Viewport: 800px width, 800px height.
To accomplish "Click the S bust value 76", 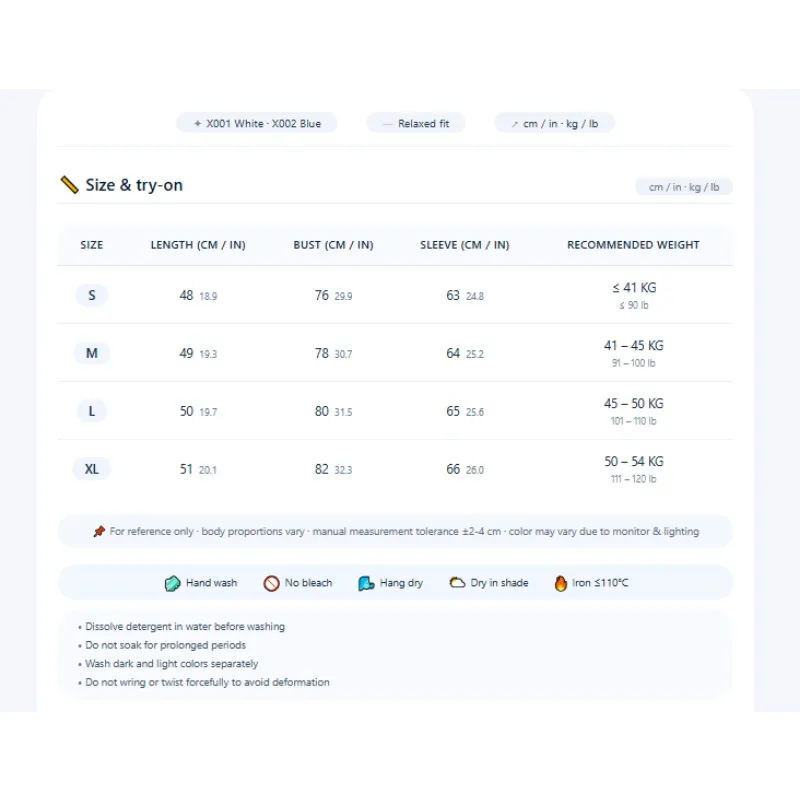I will click(x=322, y=295).
